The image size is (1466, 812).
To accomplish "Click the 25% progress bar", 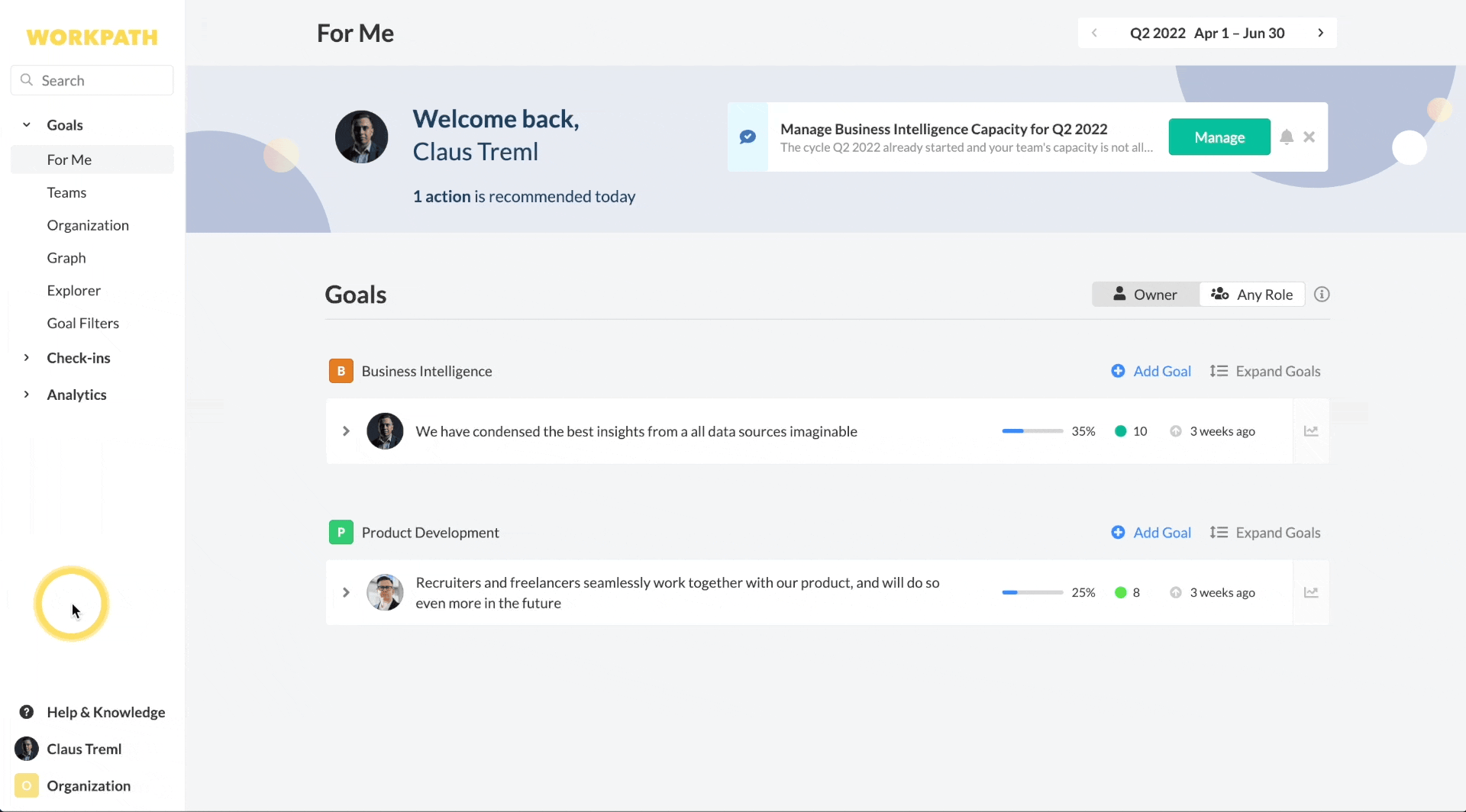I will (1032, 592).
